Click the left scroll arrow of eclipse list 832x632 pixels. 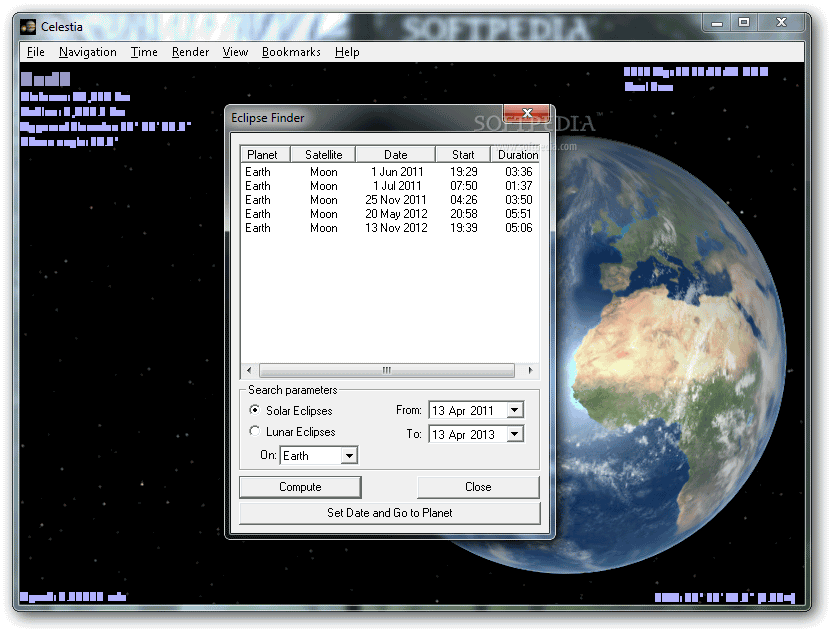click(x=249, y=370)
